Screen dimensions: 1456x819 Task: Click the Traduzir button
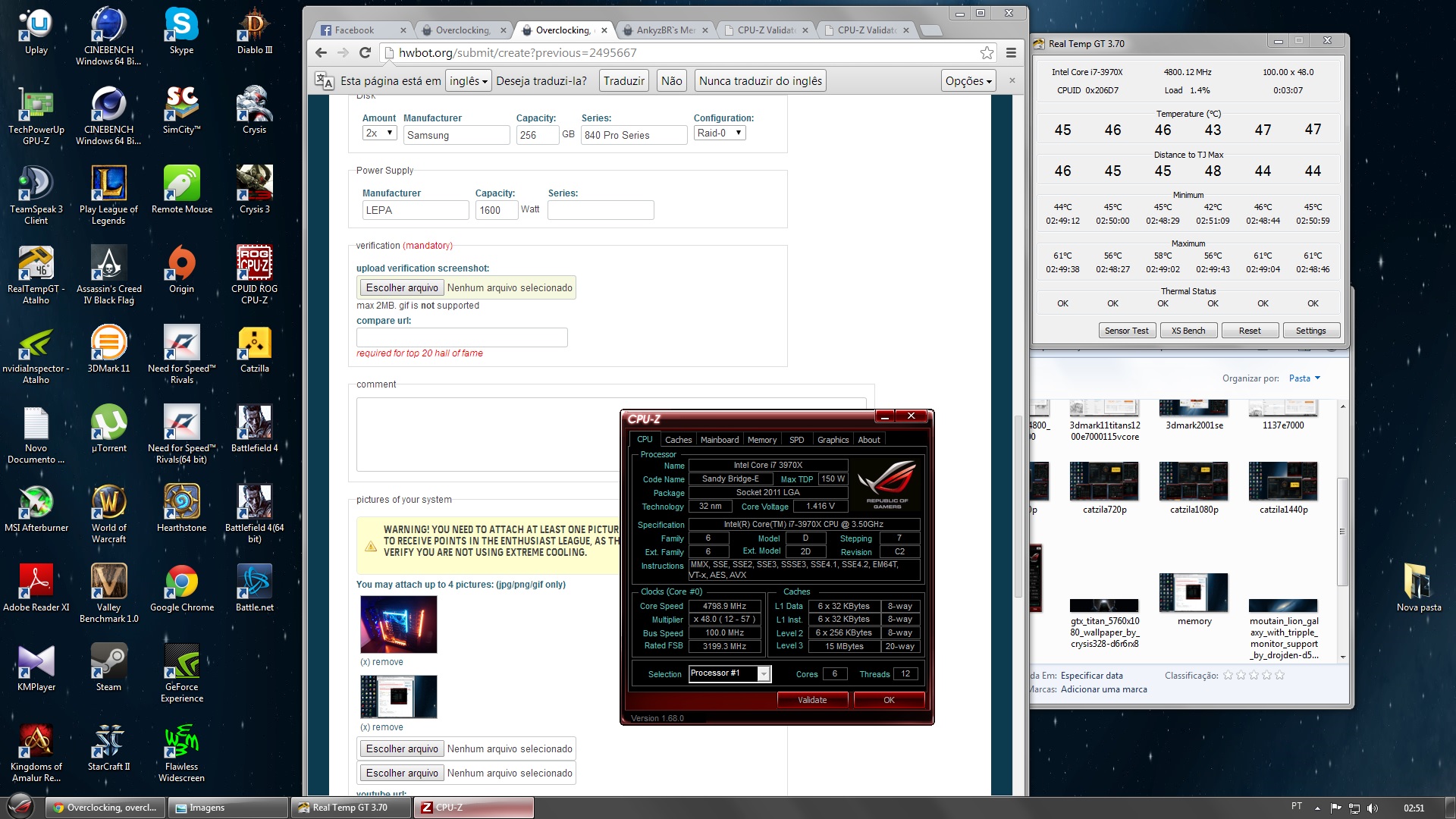(x=623, y=80)
